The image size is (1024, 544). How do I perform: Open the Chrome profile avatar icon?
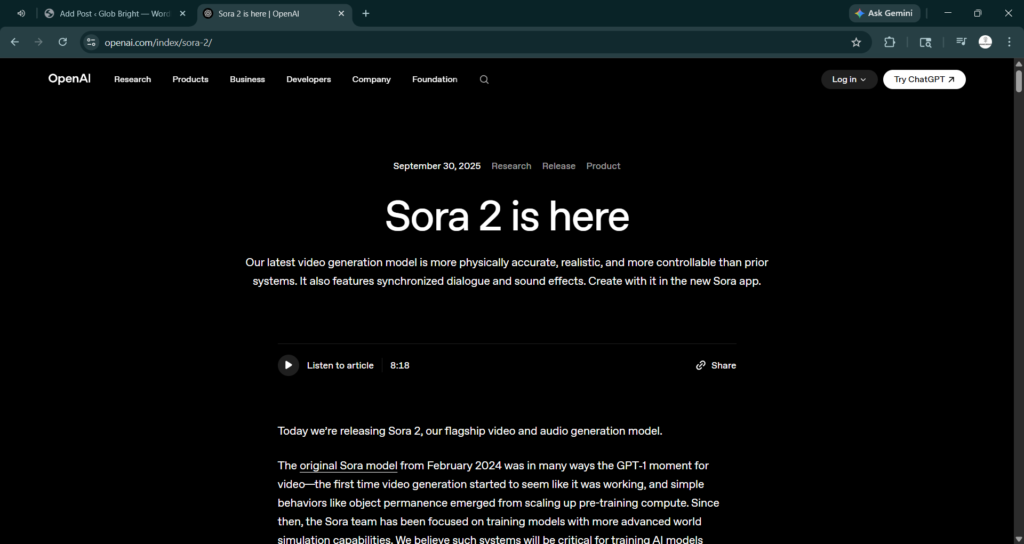[x=985, y=42]
